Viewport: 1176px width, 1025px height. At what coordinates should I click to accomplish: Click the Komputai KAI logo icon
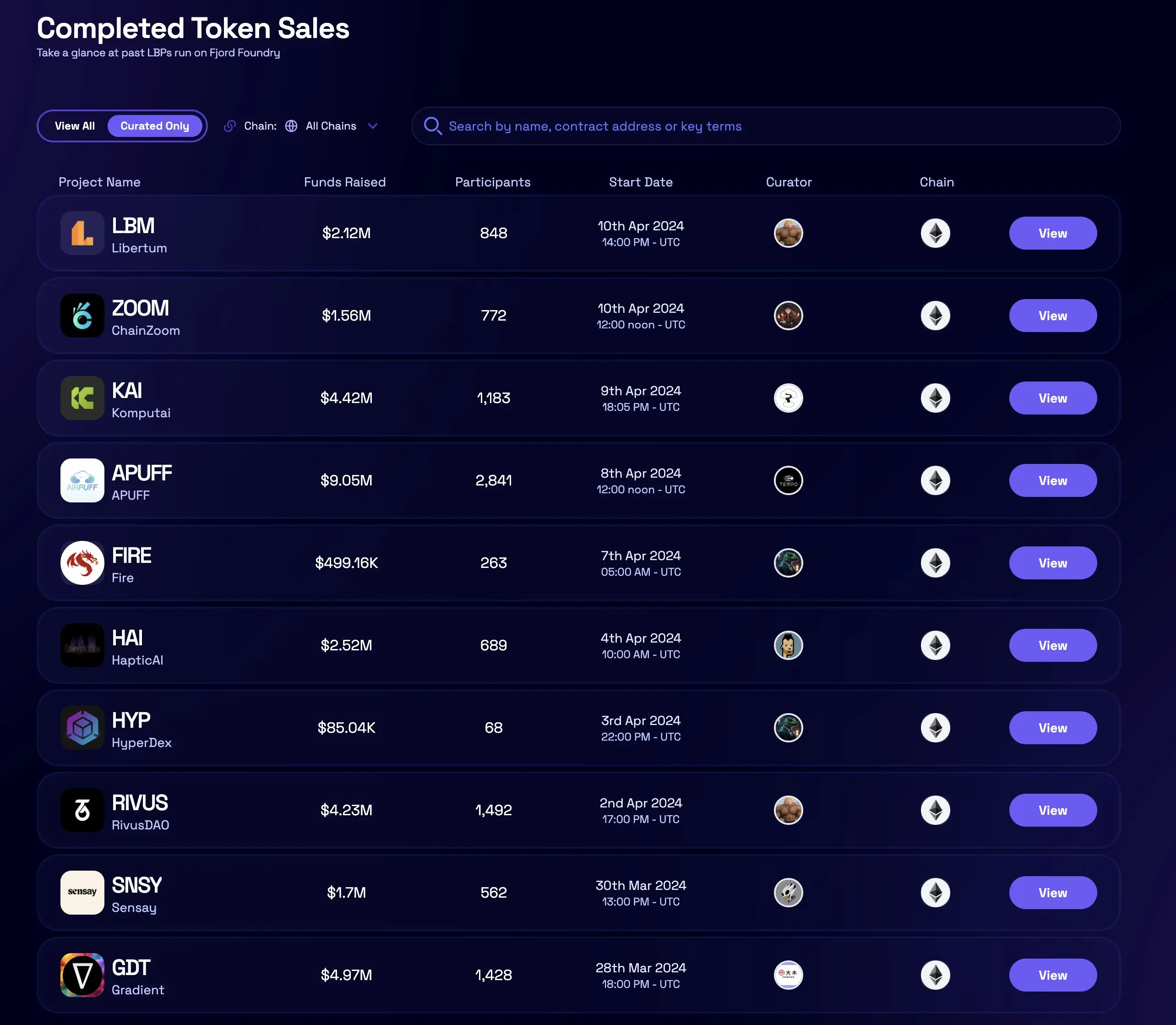click(x=82, y=398)
